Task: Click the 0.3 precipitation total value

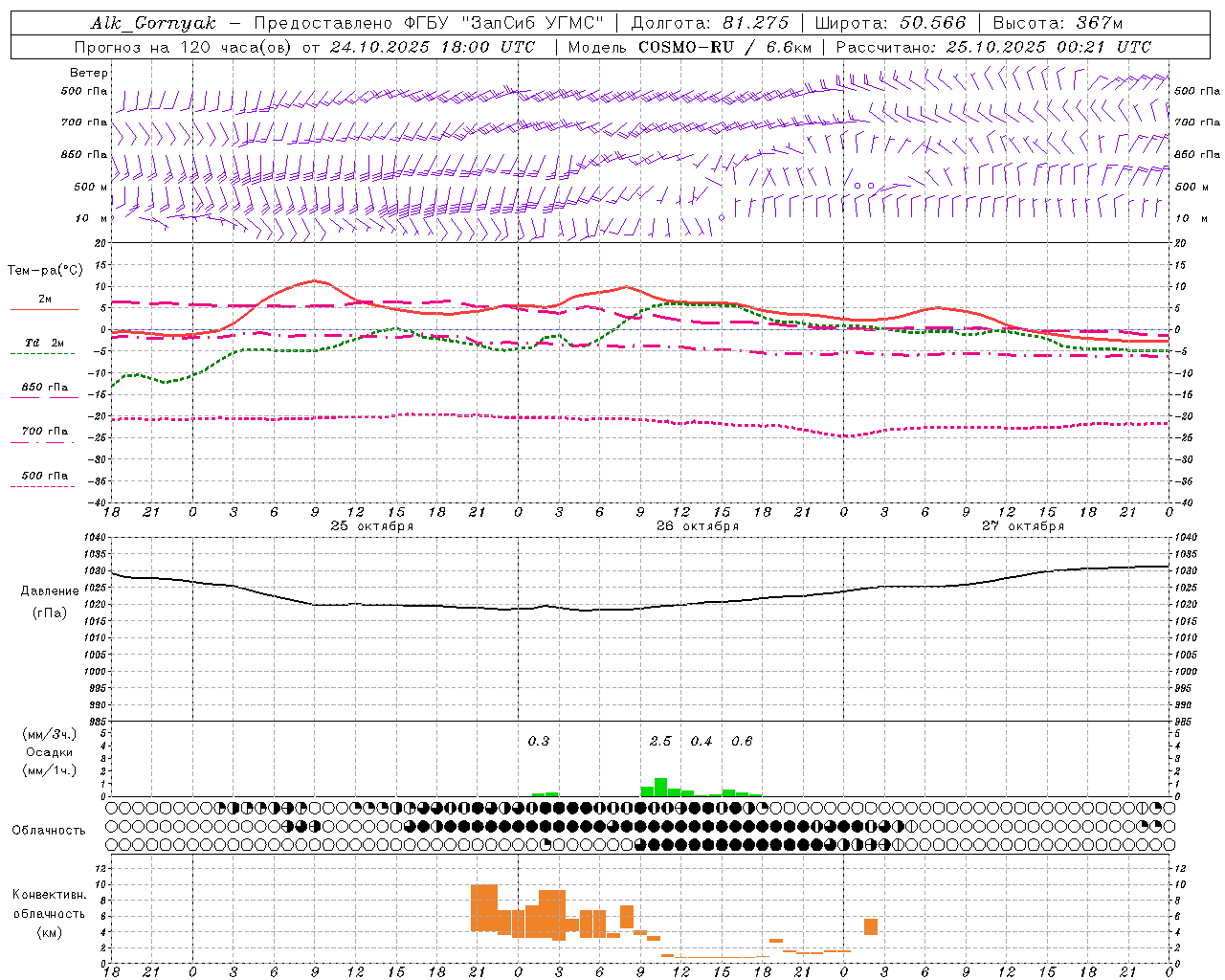Action: 539,741
